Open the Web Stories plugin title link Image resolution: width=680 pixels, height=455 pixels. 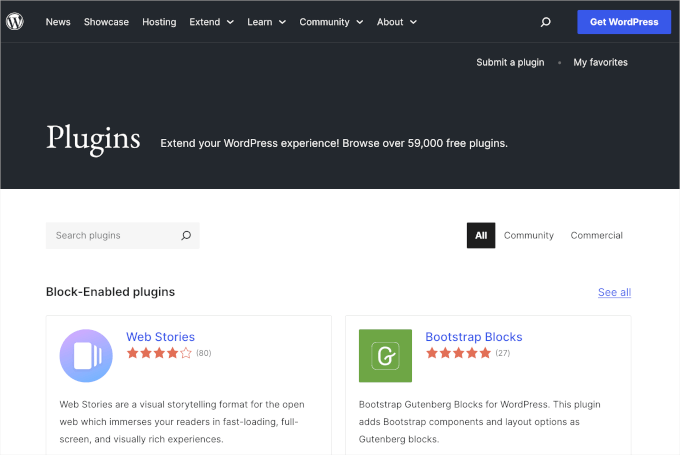pyautogui.click(x=160, y=337)
